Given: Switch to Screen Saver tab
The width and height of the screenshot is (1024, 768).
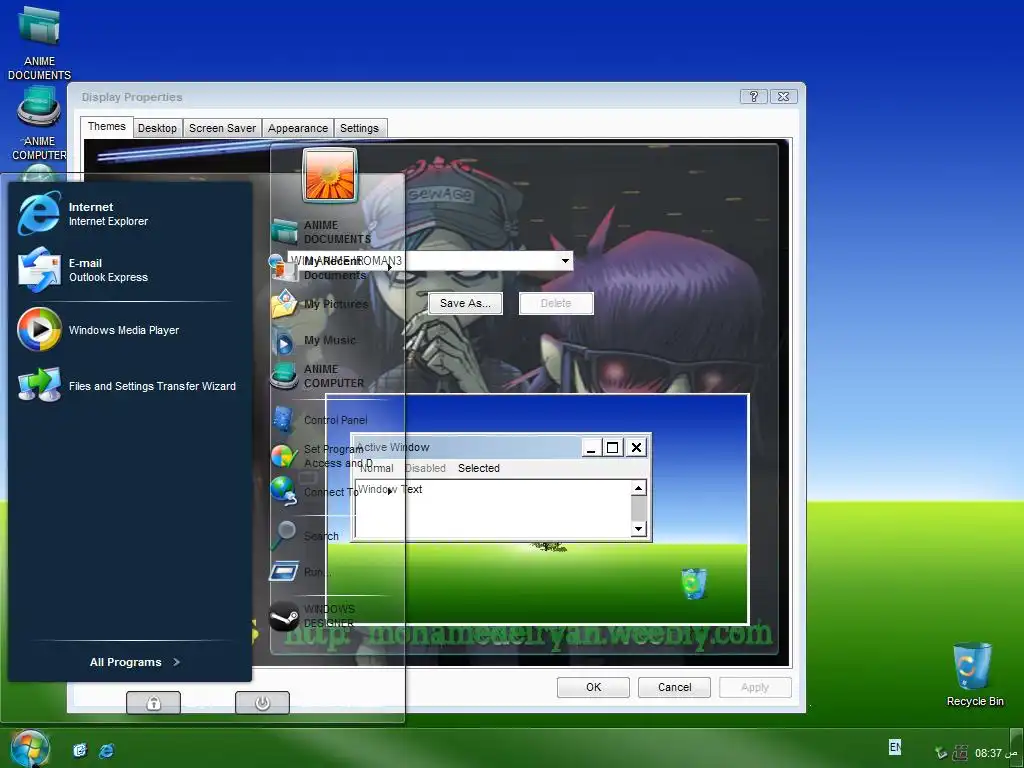Looking at the screenshot, I should click(223, 128).
